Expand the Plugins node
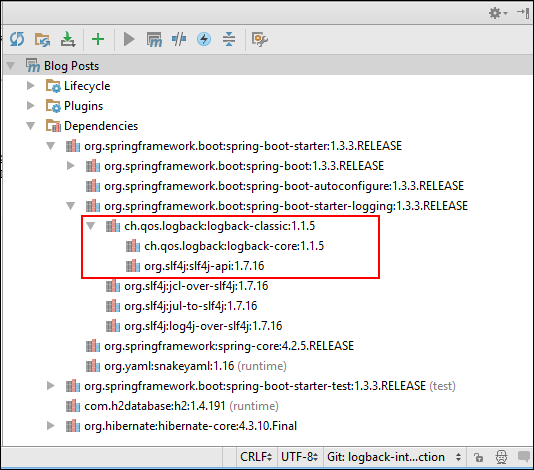The height and width of the screenshot is (470, 534). pos(31,106)
